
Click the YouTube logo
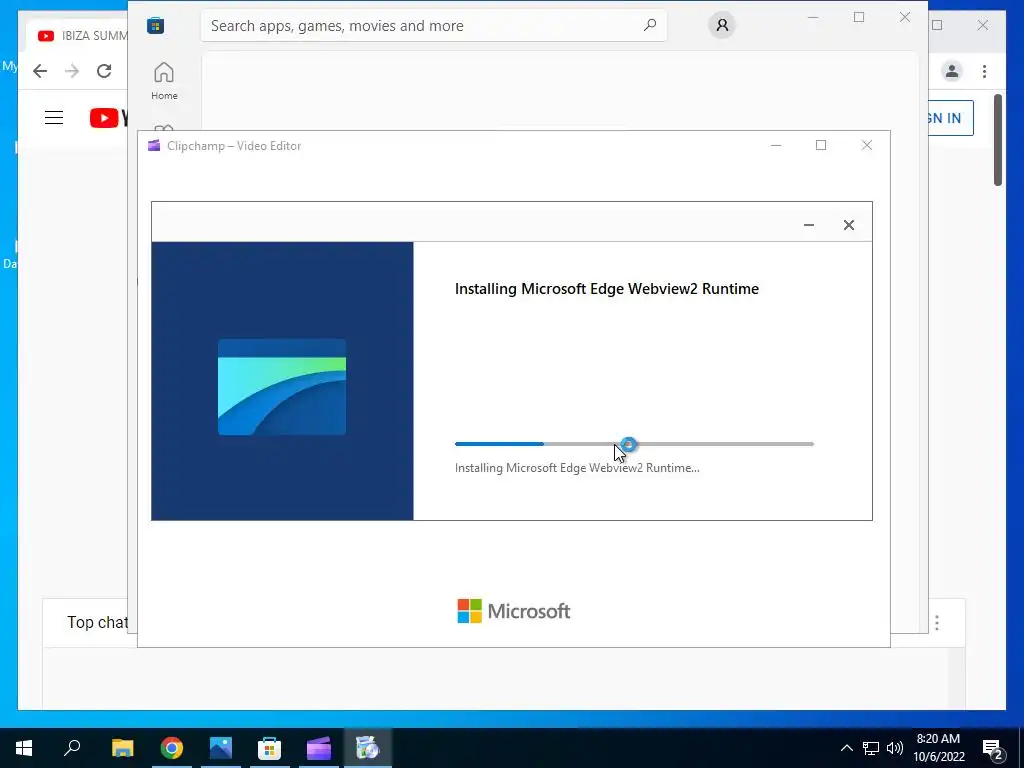(x=108, y=118)
